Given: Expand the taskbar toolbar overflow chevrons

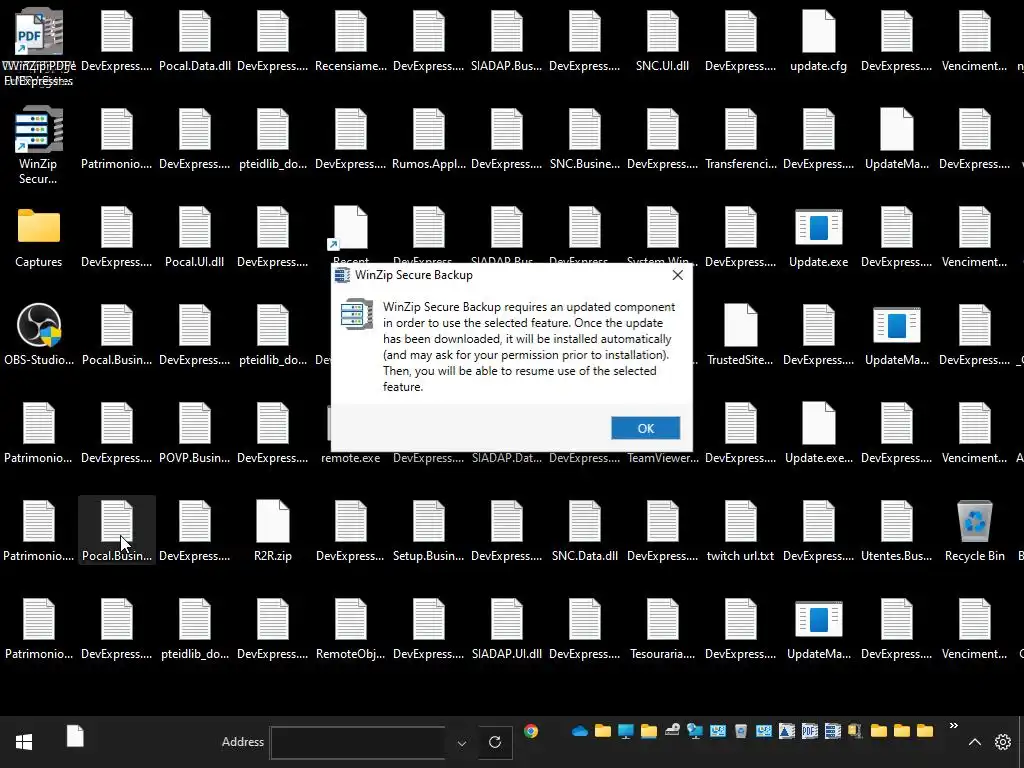Looking at the screenshot, I should [x=953, y=726].
